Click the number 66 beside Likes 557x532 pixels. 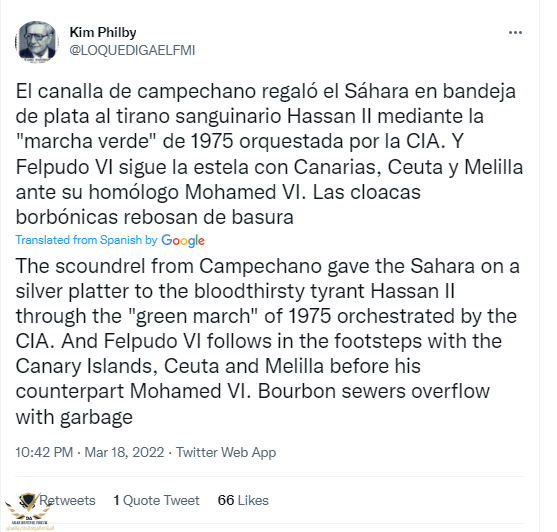pyautogui.click(x=226, y=500)
